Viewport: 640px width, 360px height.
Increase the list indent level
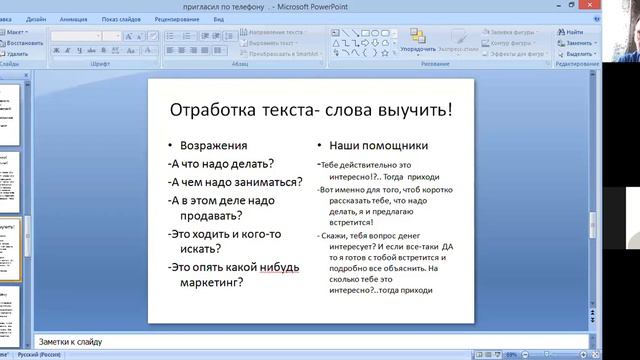(216, 36)
